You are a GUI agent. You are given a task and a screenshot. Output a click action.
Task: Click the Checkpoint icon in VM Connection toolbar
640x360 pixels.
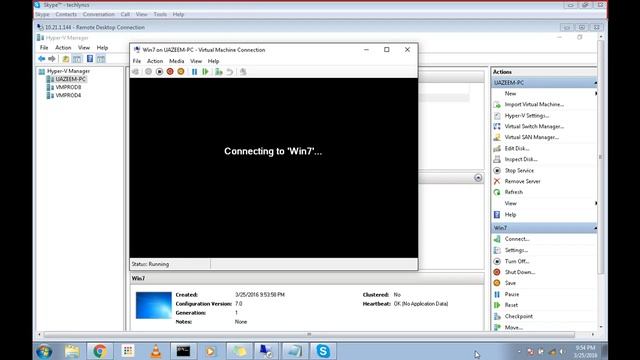coord(219,72)
